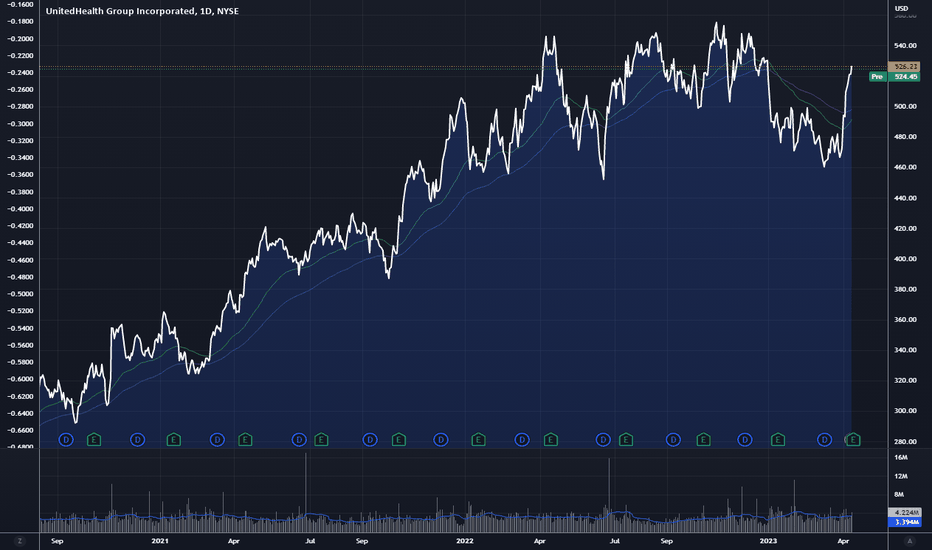Click the January 2022 earnings E marker
Screen dimensions: 932x550
(x=478, y=440)
